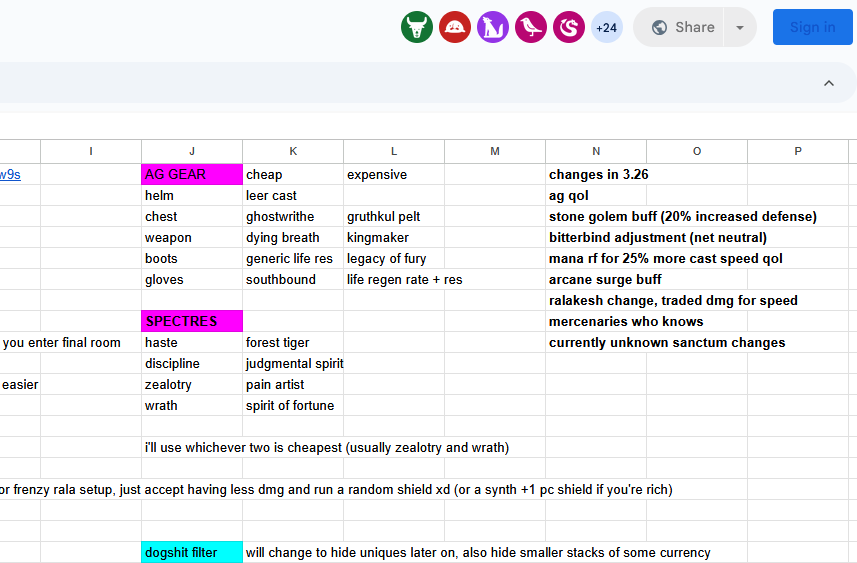Viewport: 857px width, 563px height.
Task: Select column M header
Action: coord(495,151)
